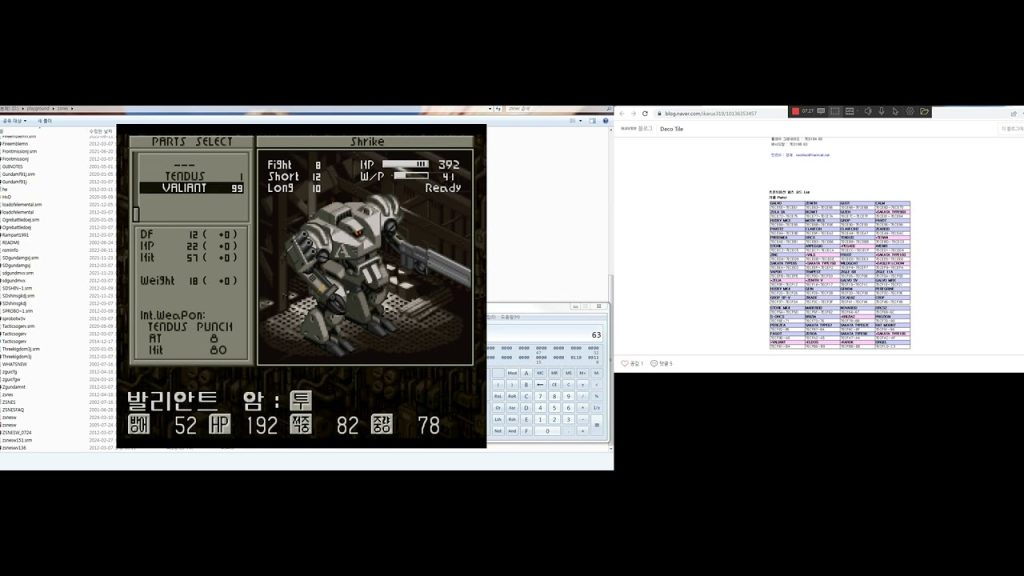Click the date modified column header
The image size is (1024, 576).
[100, 131]
